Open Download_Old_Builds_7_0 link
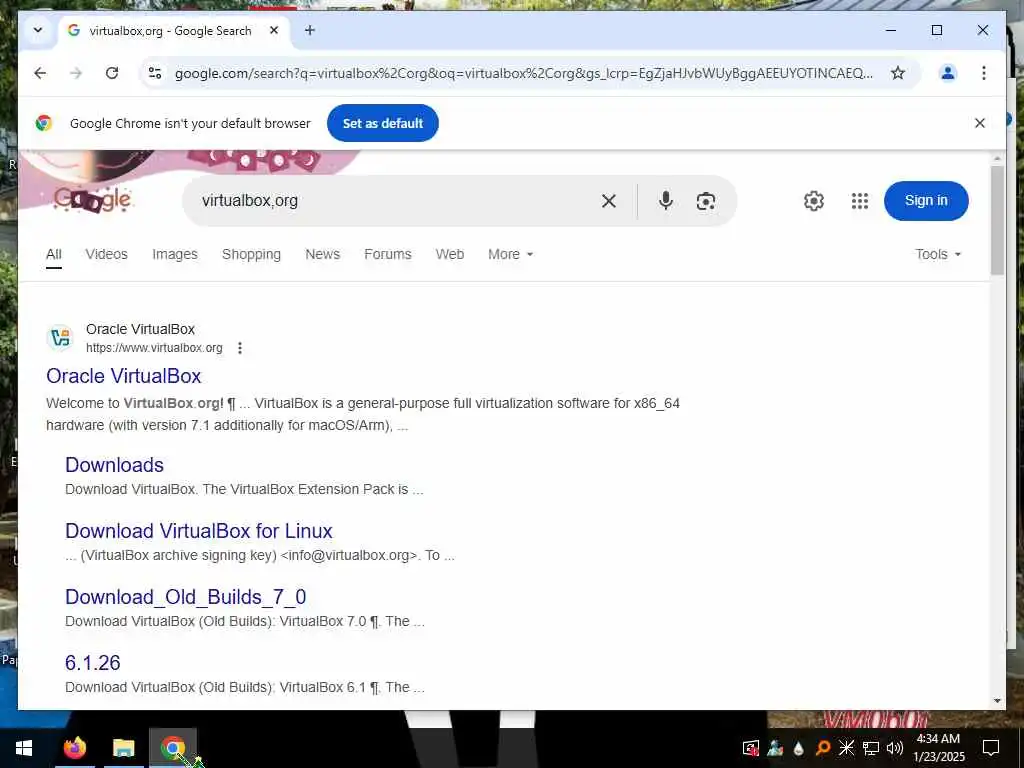This screenshot has width=1024, height=768. [x=185, y=597]
